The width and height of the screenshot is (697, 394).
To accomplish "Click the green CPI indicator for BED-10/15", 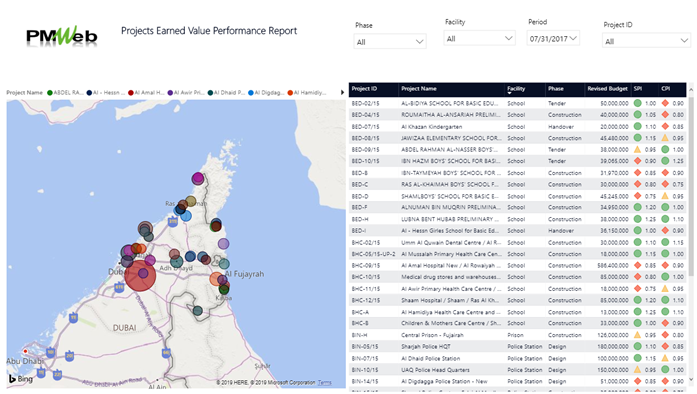I will [665, 161].
